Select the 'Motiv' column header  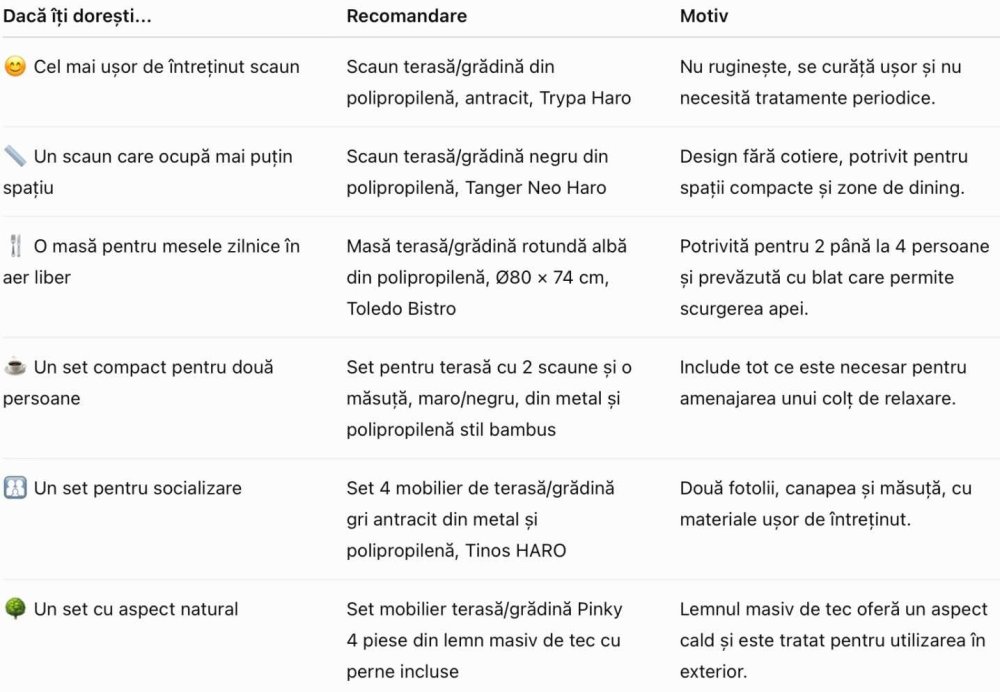click(703, 16)
